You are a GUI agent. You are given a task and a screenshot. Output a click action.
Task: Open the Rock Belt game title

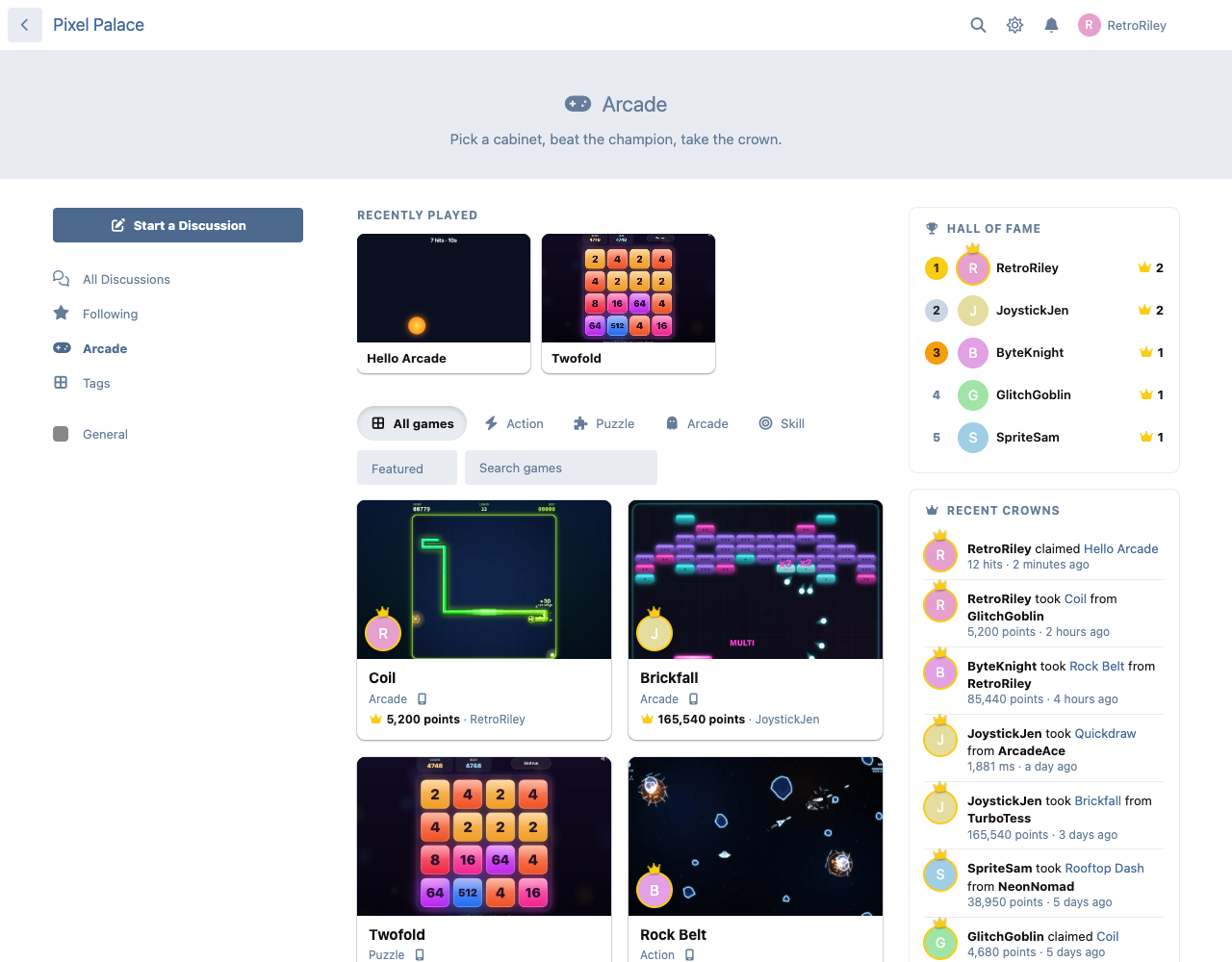pyautogui.click(x=673, y=934)
